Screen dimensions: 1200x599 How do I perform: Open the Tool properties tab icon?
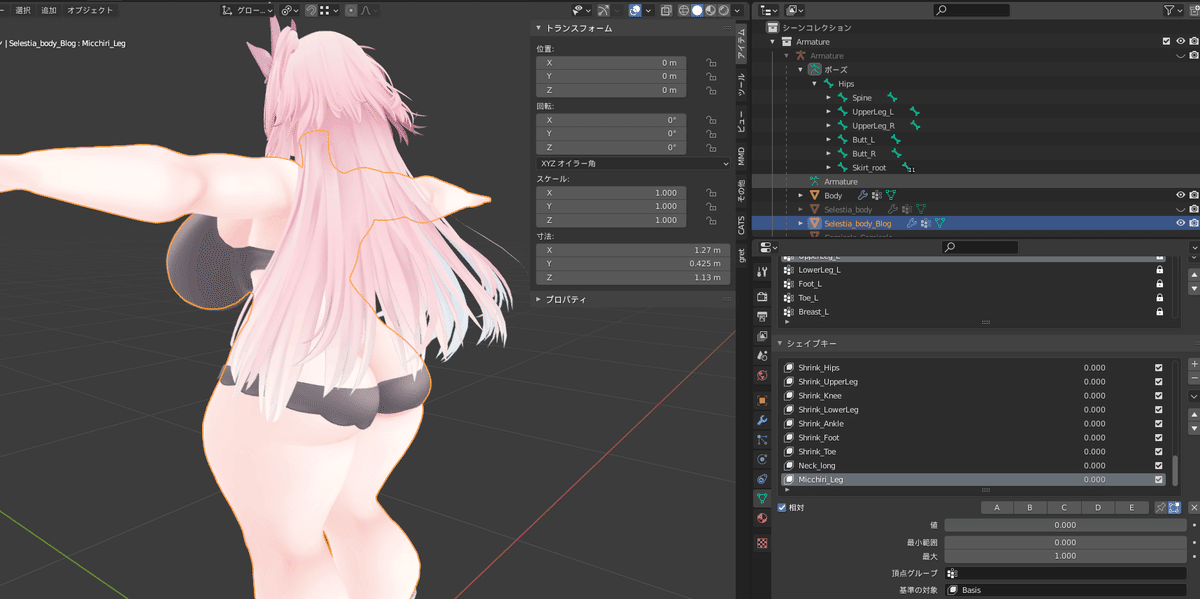[x=762, y=271]
